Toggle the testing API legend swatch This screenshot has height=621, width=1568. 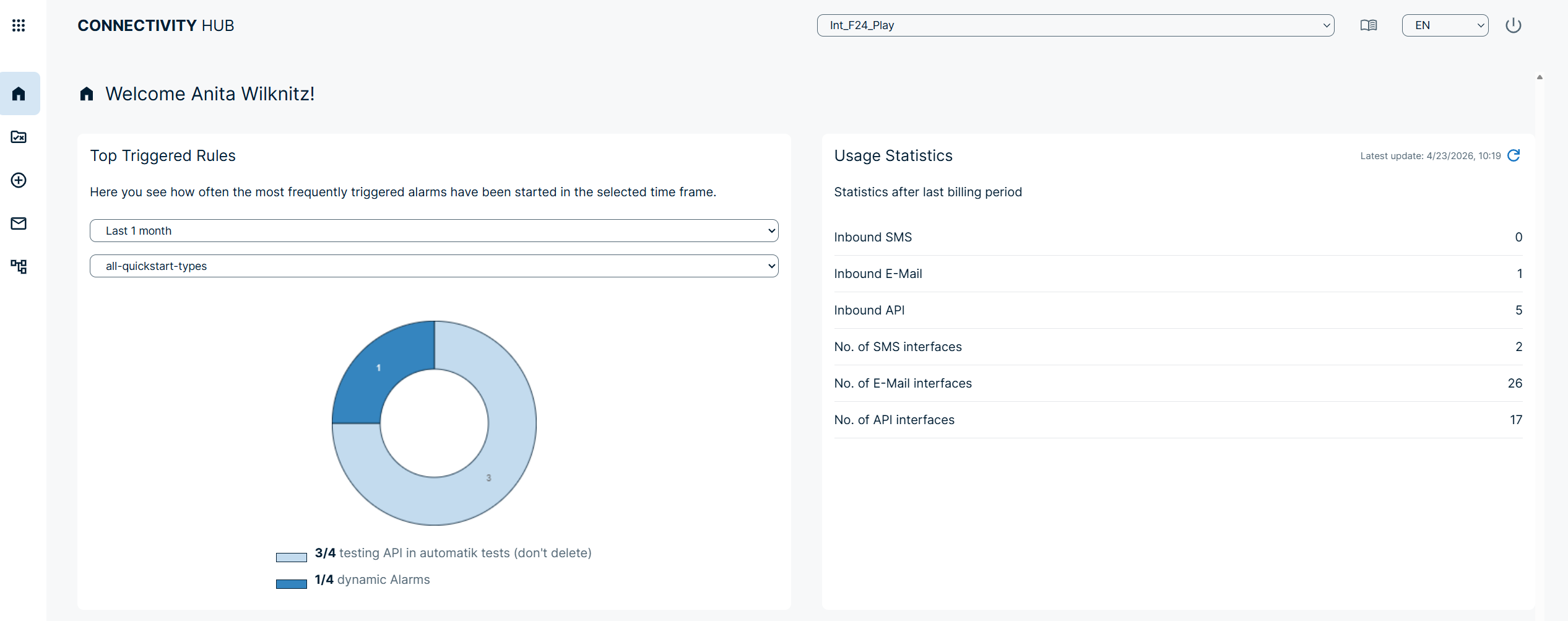[291, 557]
